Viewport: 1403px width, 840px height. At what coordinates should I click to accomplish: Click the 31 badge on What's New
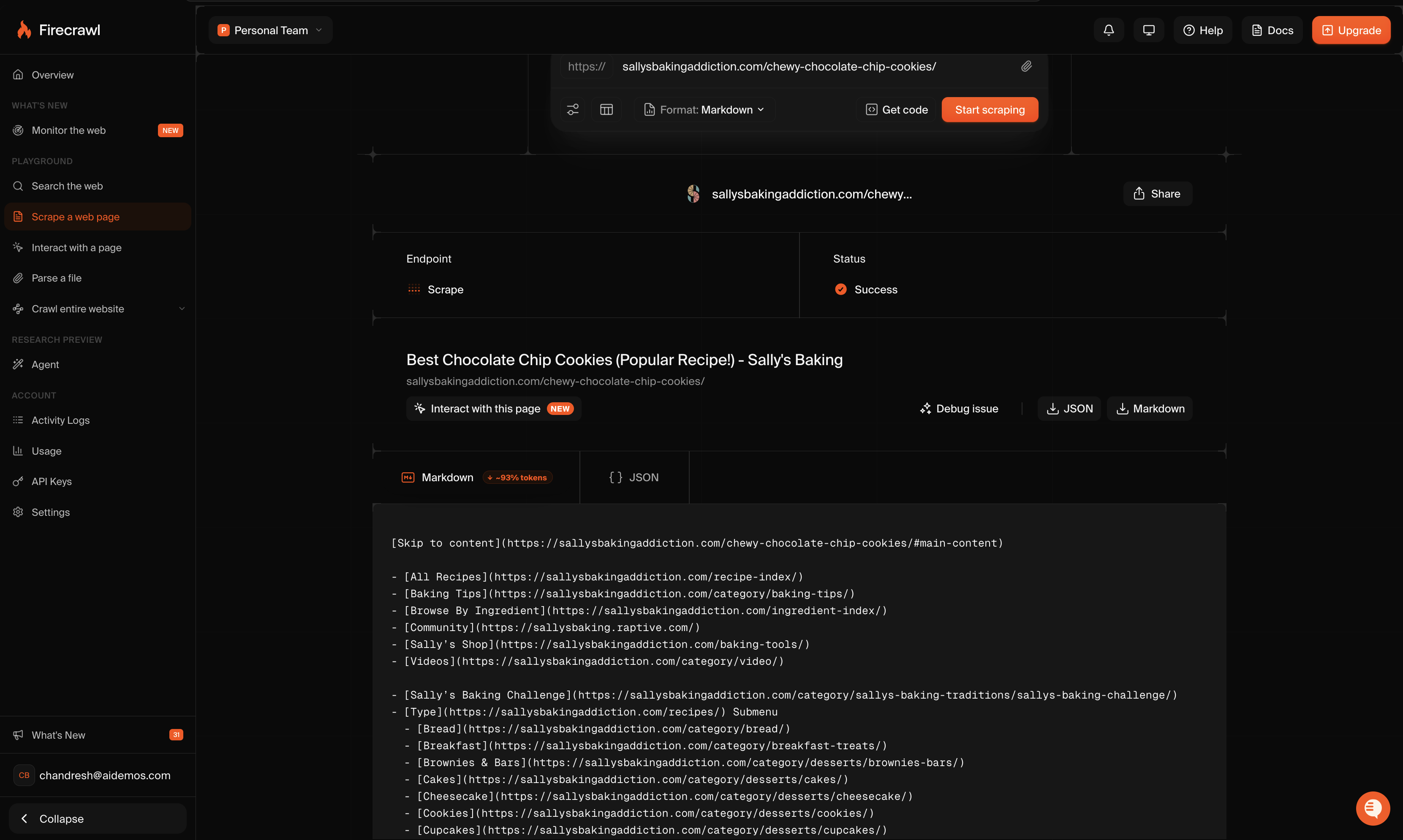pyautogui.click(x=176, y=735)
